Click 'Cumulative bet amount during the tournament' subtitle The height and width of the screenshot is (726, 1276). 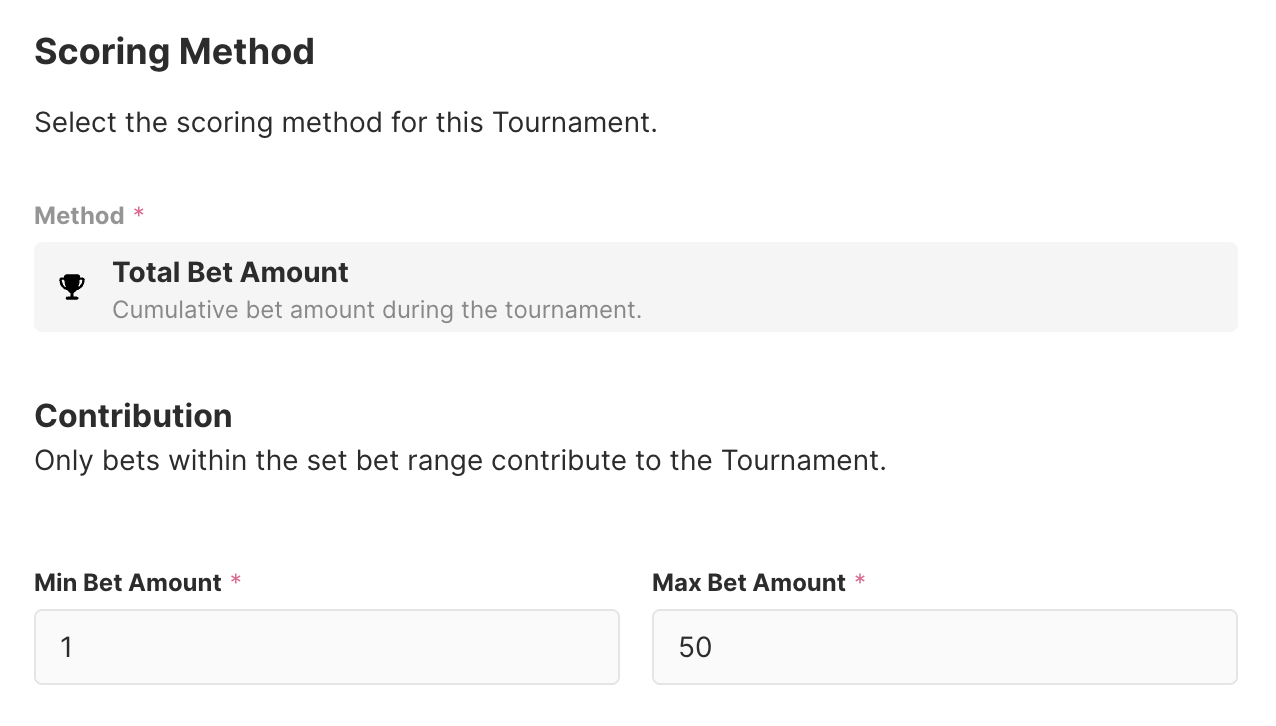pos(376,310)
